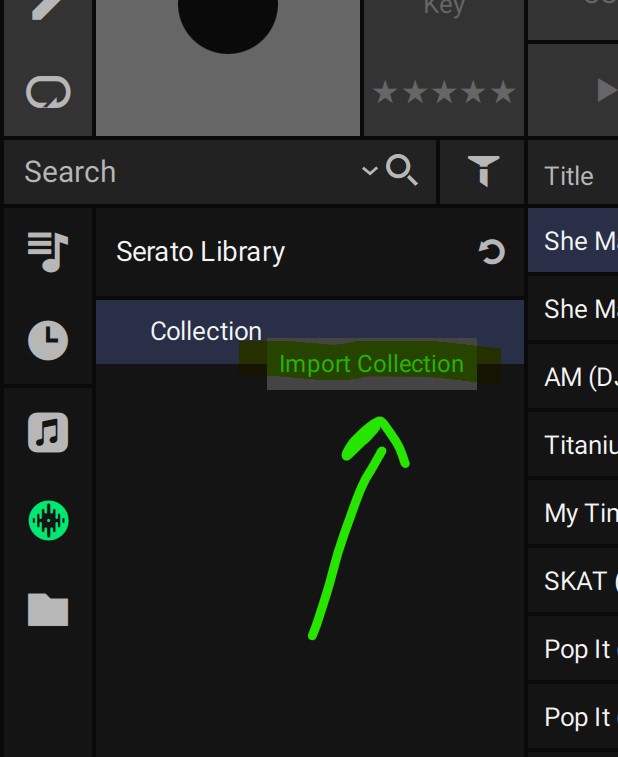Click the album art disc thumbnail
The width and height of the screenshot is (618, 757).
(228, 68)
